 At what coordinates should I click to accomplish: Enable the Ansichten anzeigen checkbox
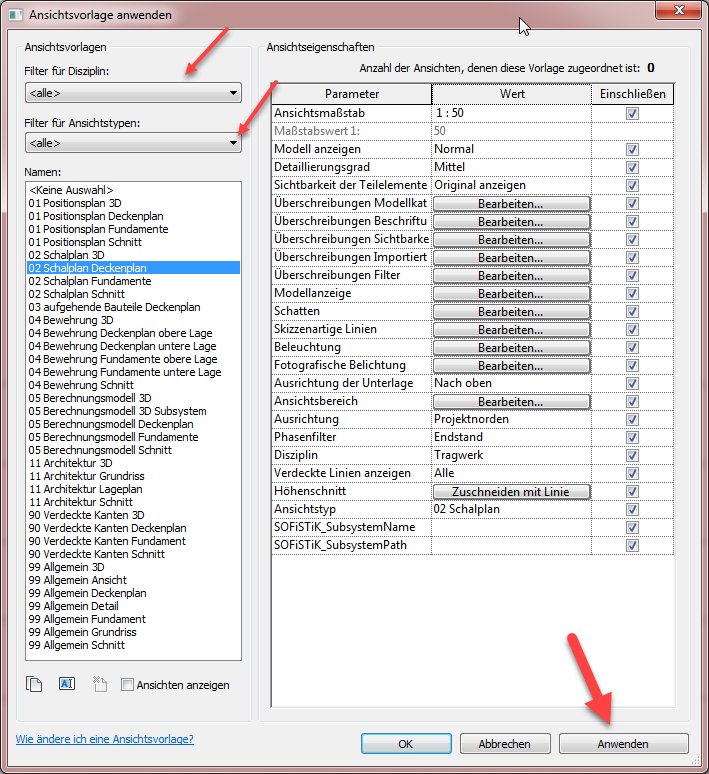point(127,685)
